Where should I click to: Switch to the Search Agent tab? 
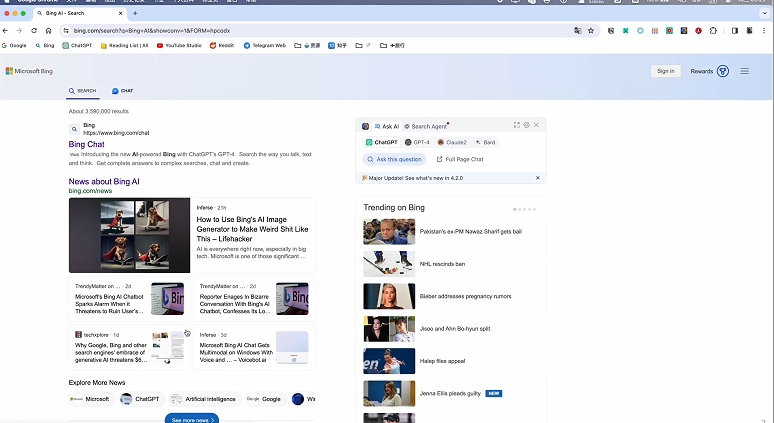(426, 126)
